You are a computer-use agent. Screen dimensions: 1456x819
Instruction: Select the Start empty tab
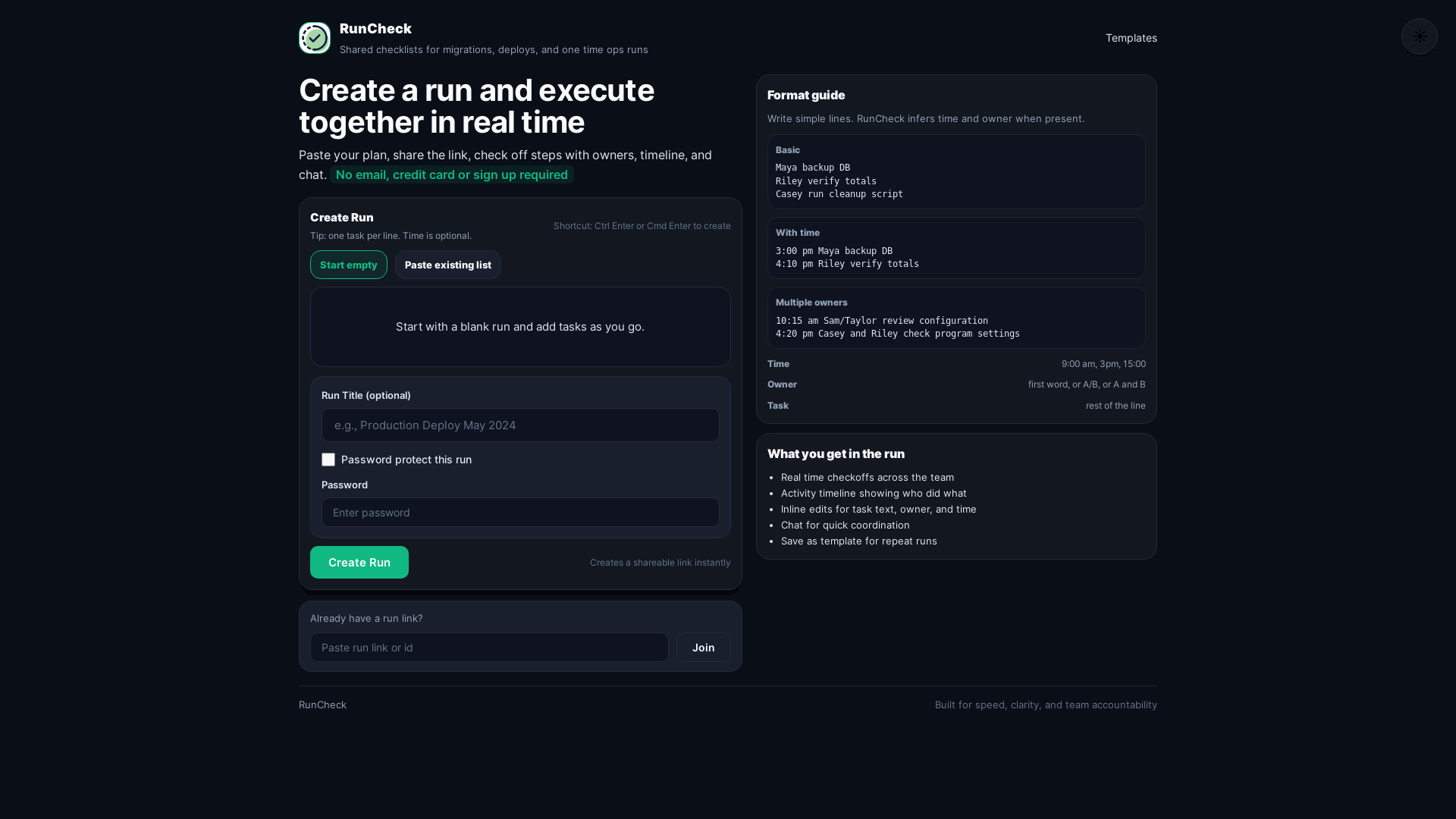pyautogui.click(x=349, y=265)
